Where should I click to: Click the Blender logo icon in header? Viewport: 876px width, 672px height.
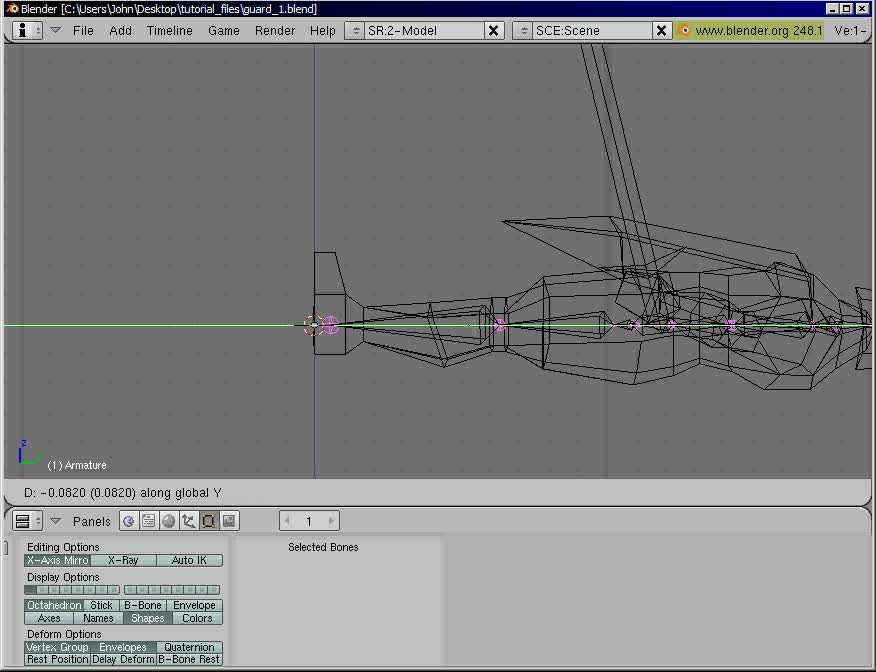(x=24, y=30)
